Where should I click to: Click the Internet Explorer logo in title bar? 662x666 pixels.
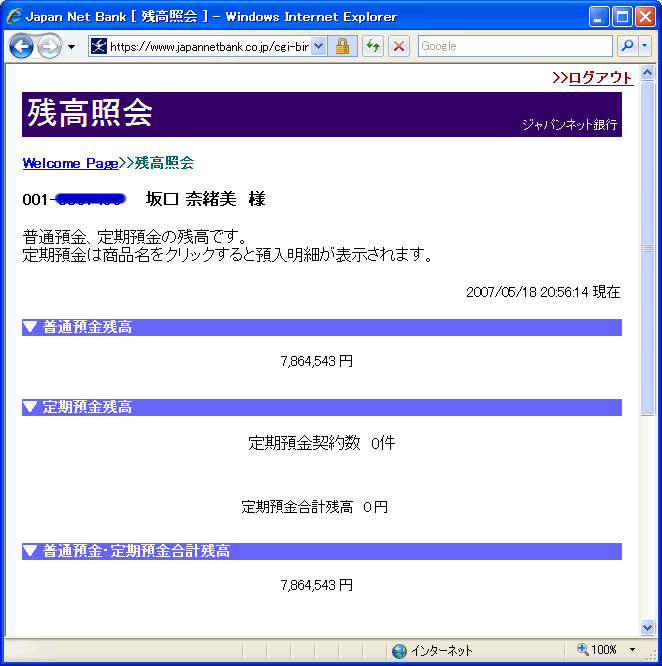(x=14, y=16)
